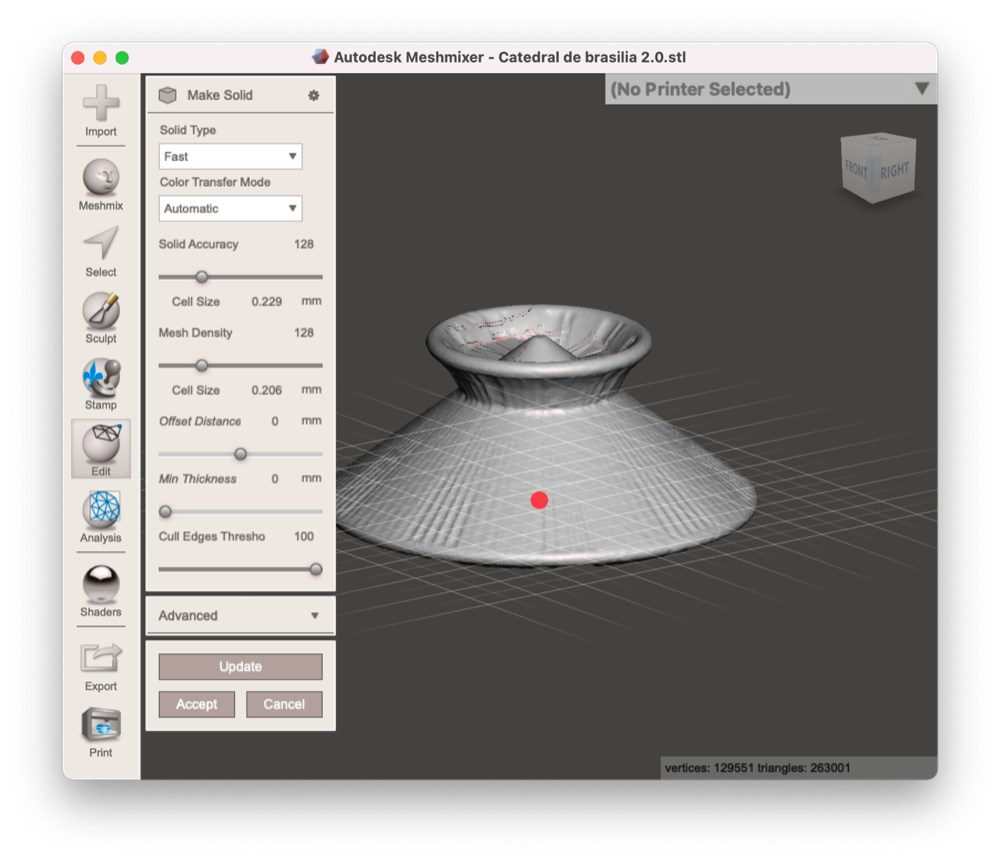Click the Min Thickness value field
The width and height of the screenshot is (1000, 862).
275,479
